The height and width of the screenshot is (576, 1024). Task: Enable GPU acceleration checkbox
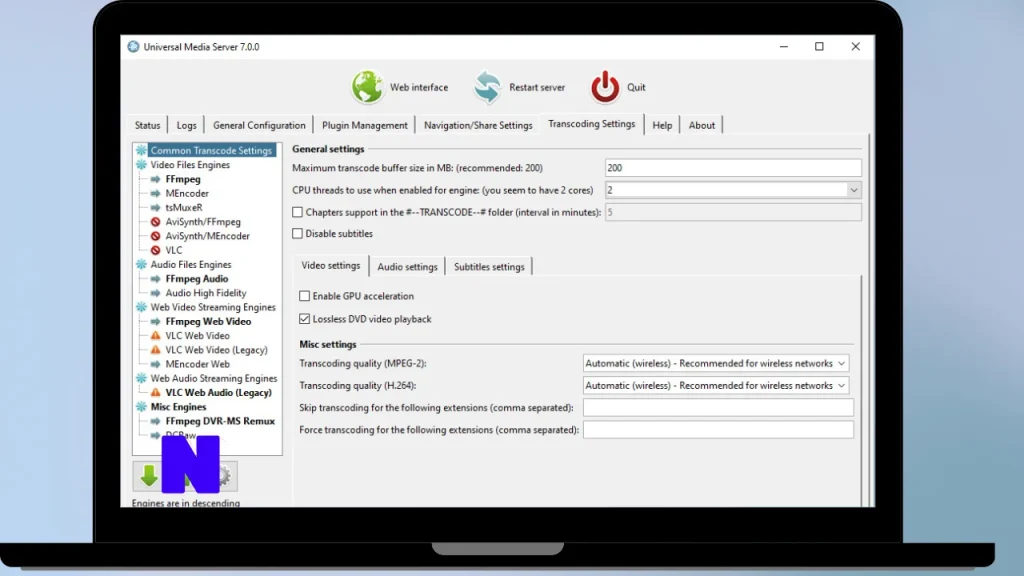[304, 296]
